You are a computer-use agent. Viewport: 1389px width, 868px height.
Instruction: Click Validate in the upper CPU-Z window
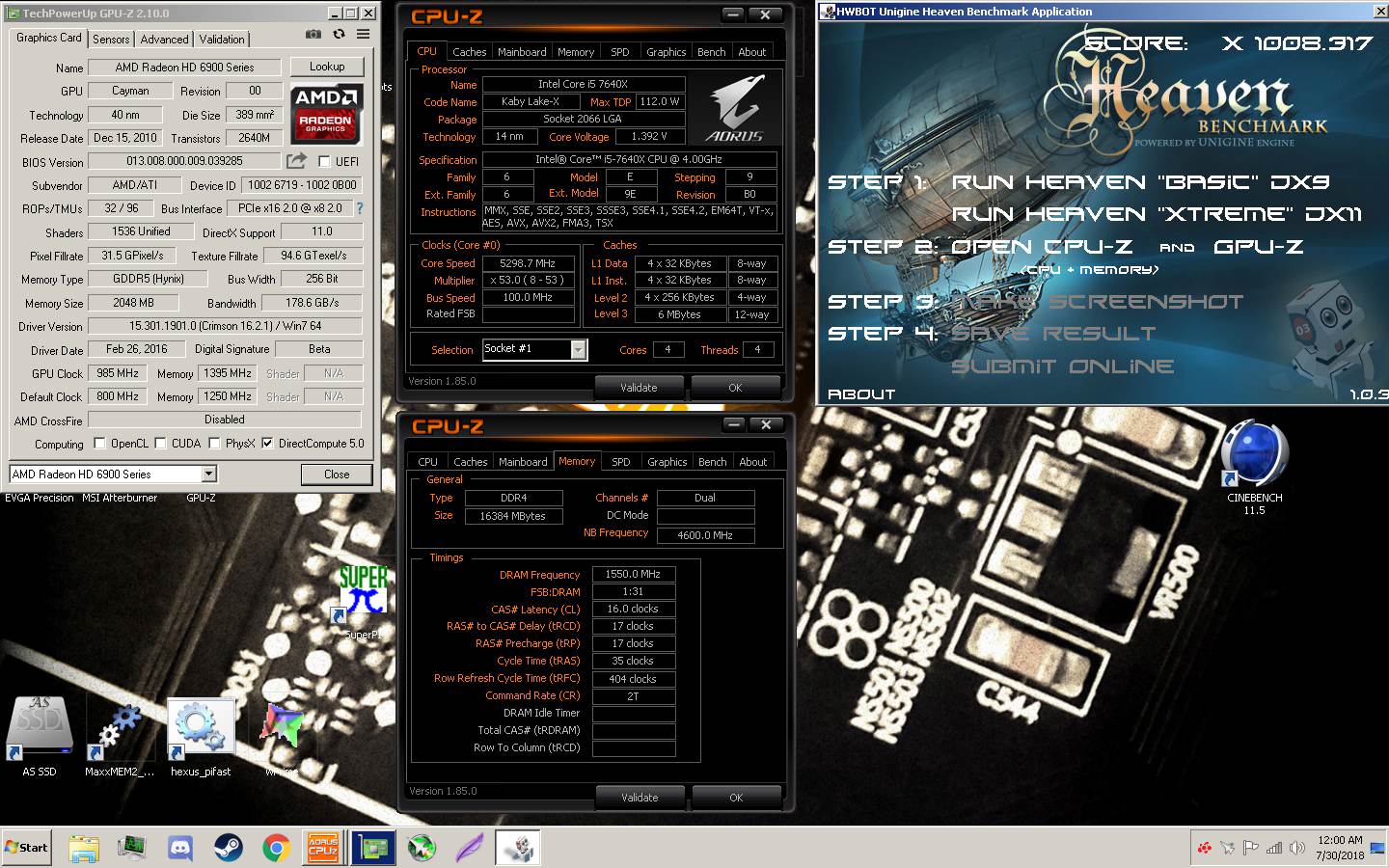coord(639,388)
